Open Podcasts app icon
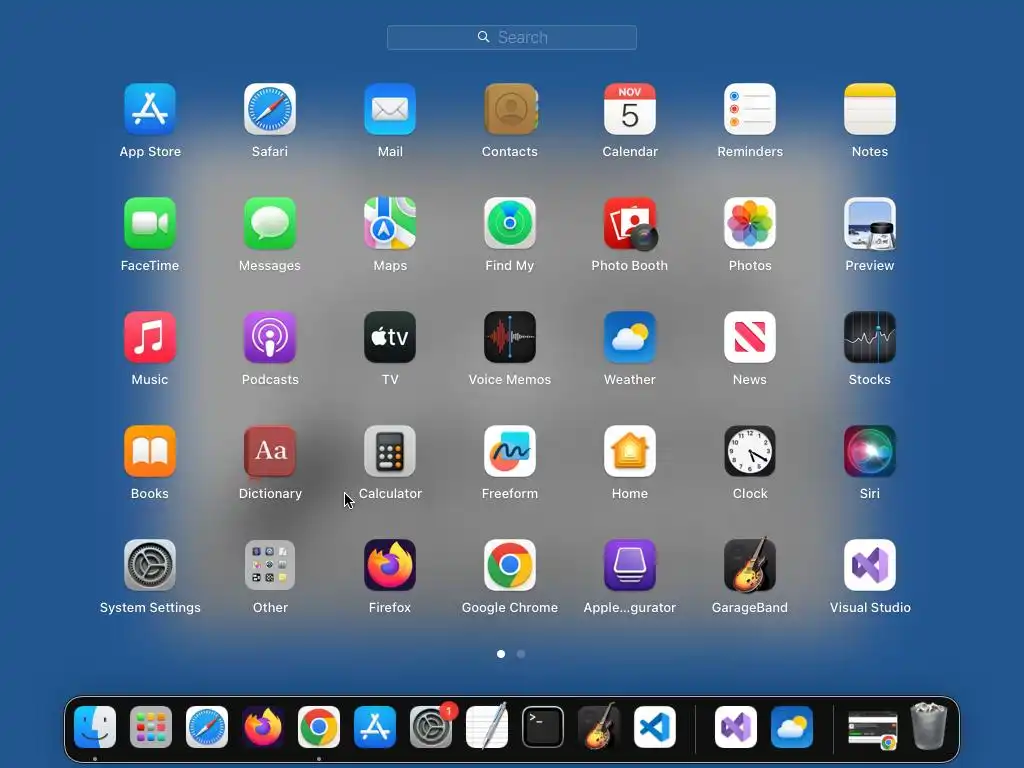The height and width of the screenshot is (768, 1024). point(270,337)
